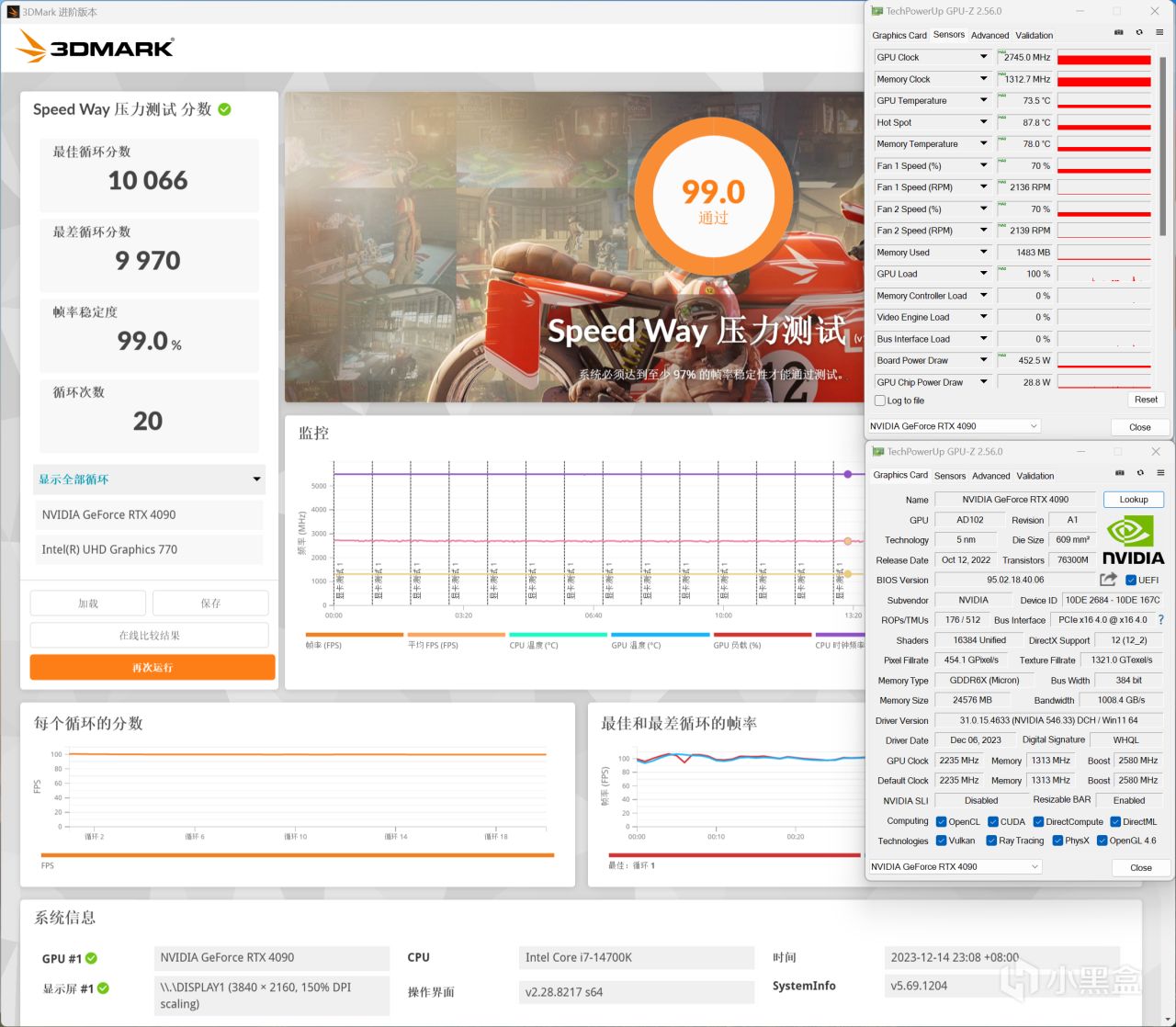Screen dimensions: 1176x1027
Task: Open Advanced tab in bottom GPU-Z window
Action: pyautogui.click(x=991, y=476)
